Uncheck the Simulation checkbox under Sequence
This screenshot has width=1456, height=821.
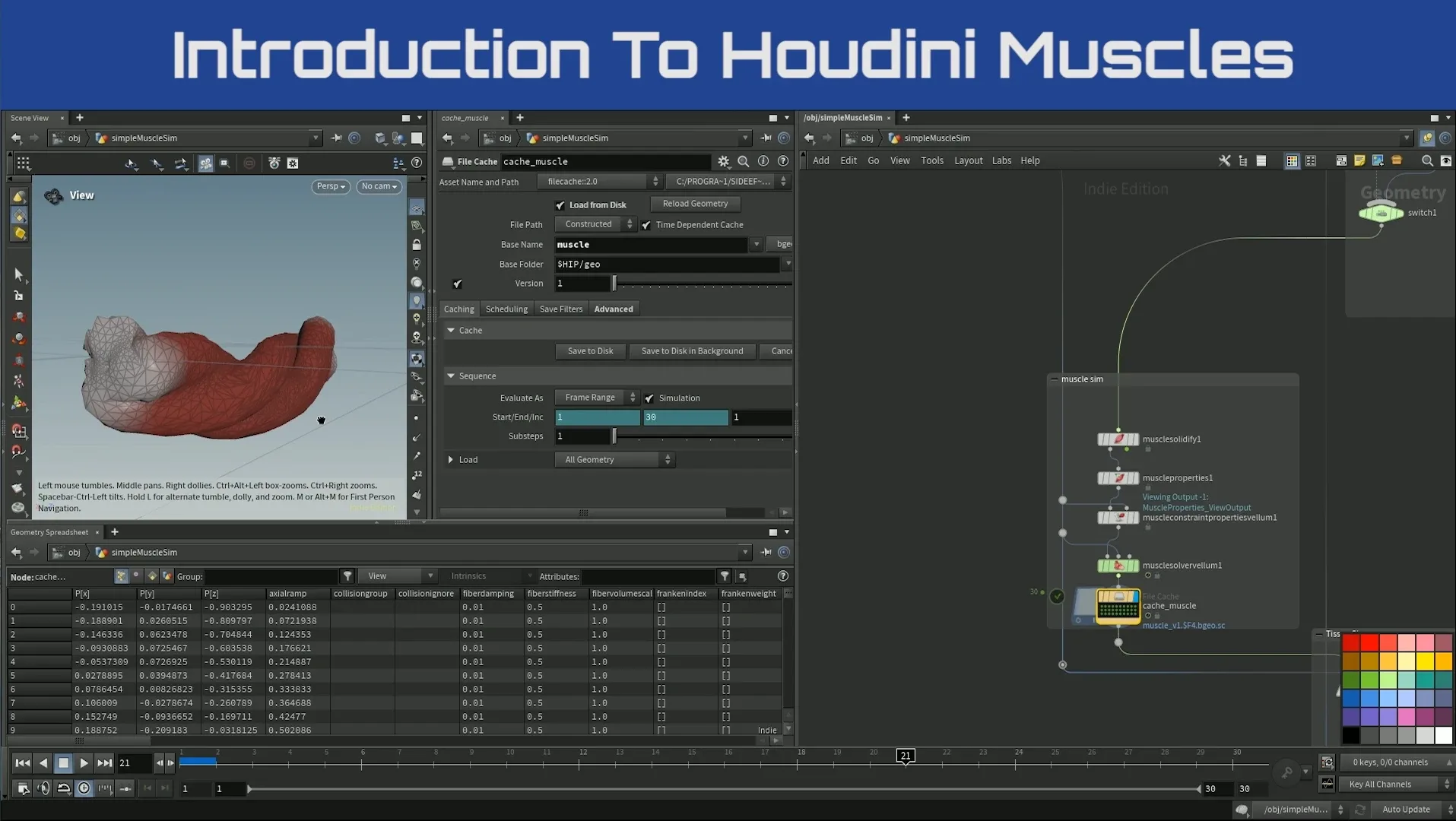coord(649,398)
